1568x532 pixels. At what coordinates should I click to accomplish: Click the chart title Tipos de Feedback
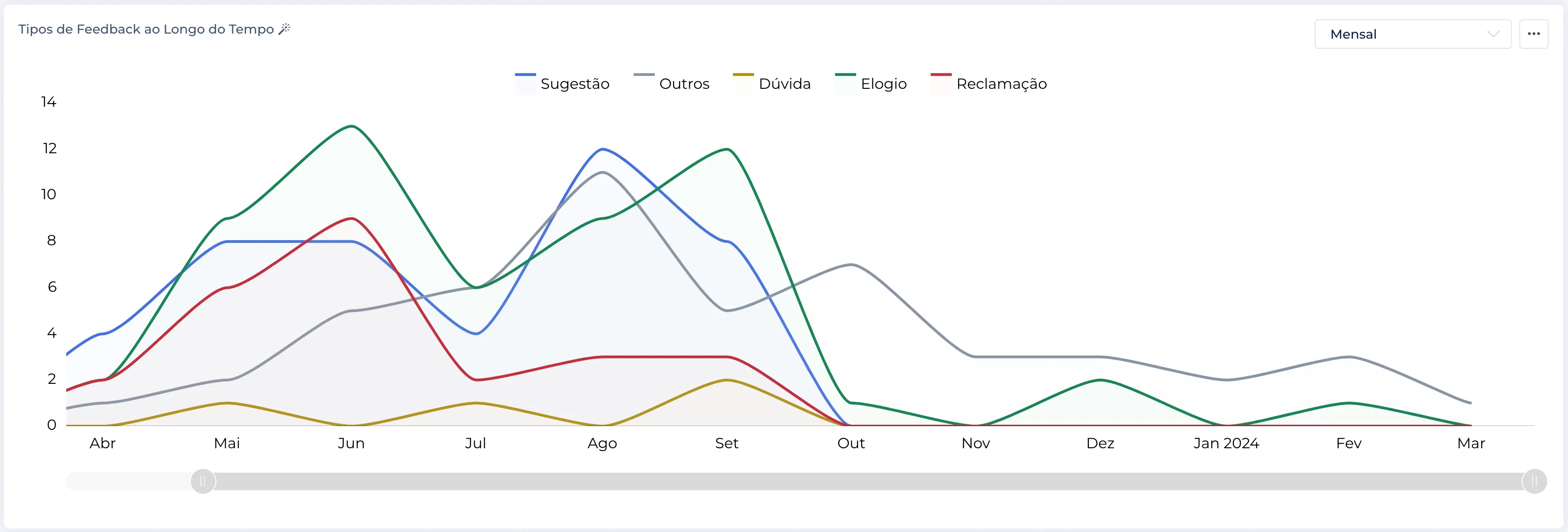[146, 29]
